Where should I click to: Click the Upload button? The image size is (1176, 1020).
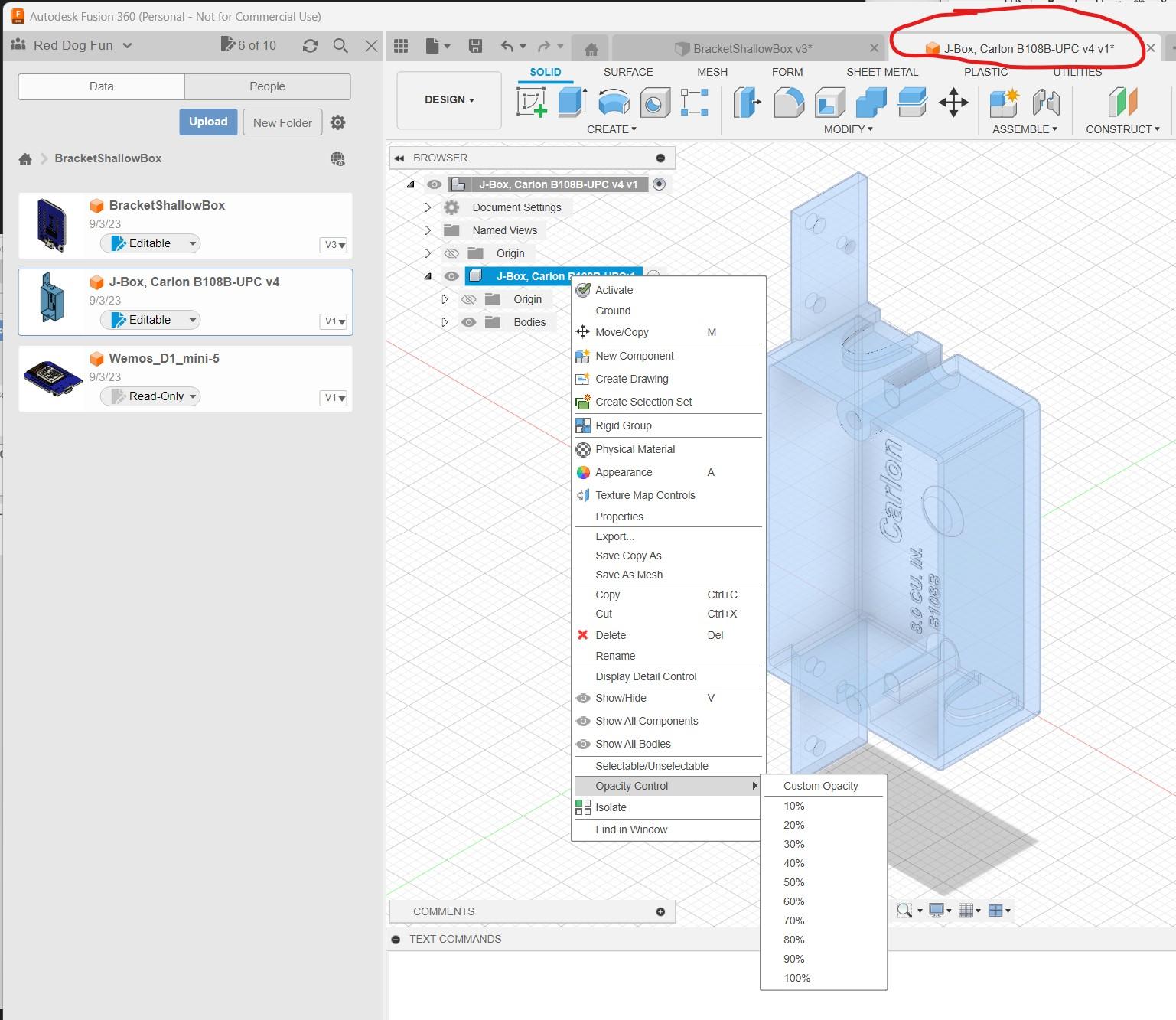pyautogui.click(x=208, y=122)
